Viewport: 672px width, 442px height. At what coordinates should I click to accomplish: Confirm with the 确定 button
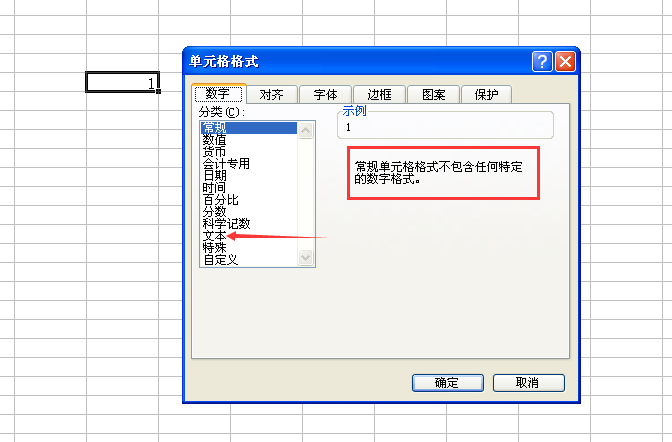point(448,383)
